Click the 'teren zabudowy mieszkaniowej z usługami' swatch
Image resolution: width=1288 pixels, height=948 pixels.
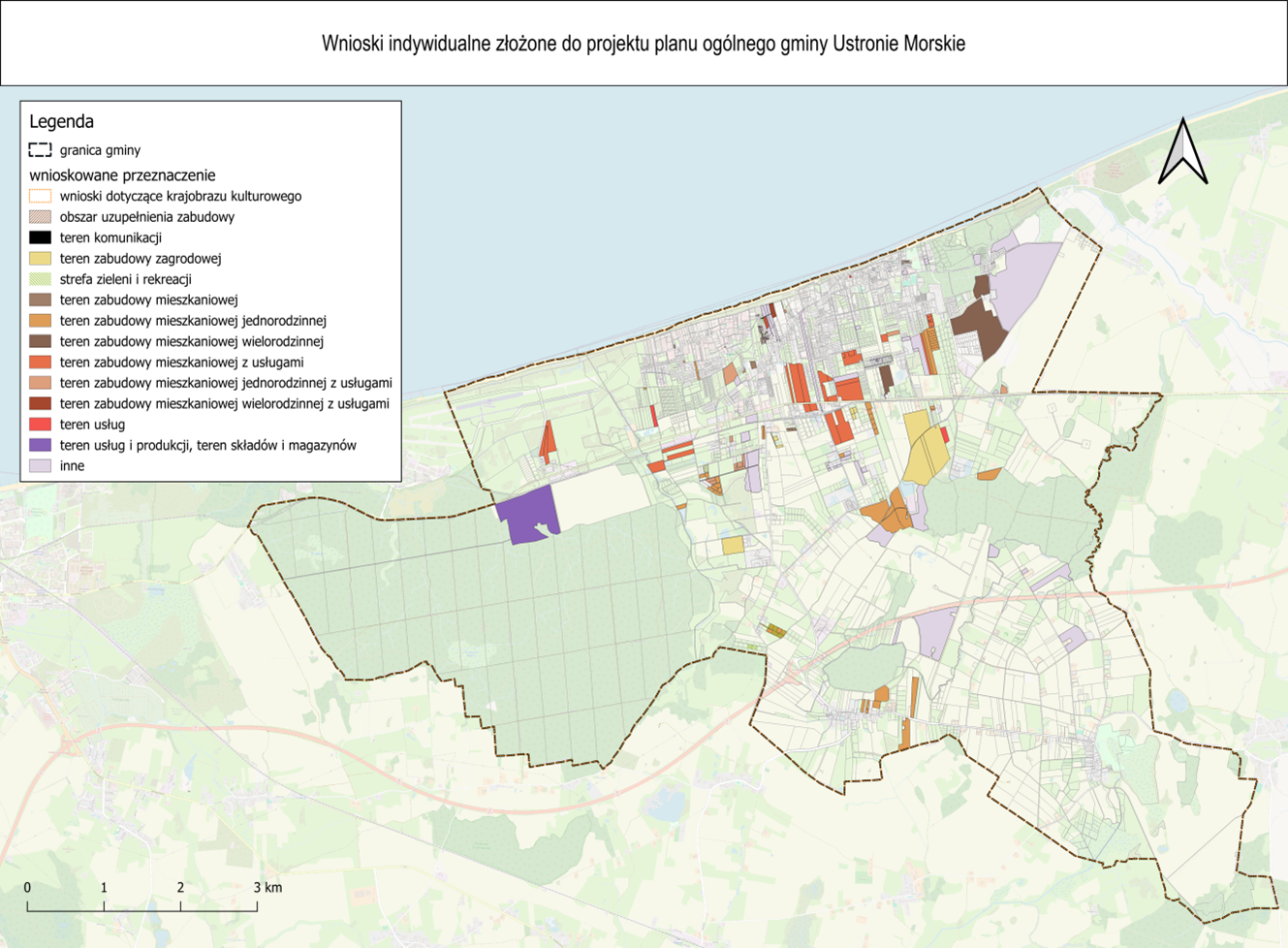click(x=40, y=363)
